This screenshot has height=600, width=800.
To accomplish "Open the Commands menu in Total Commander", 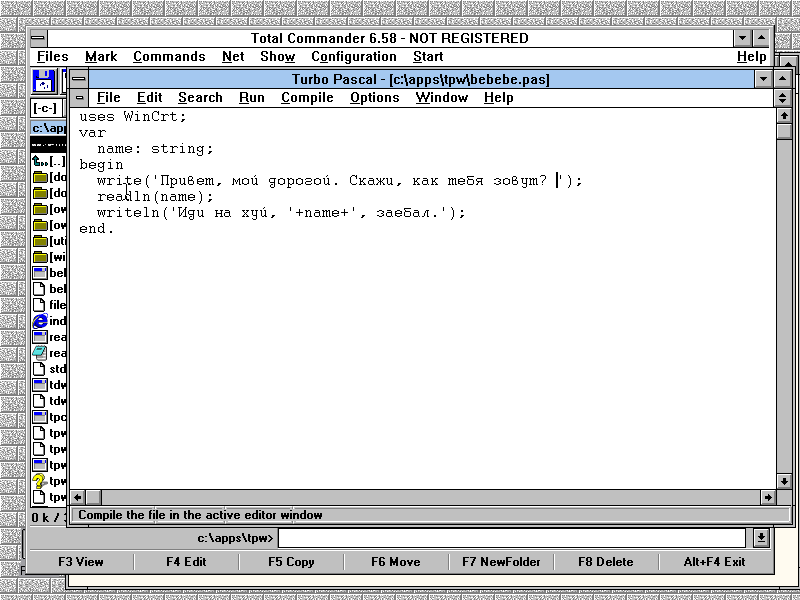I will (x=169, y=57).
